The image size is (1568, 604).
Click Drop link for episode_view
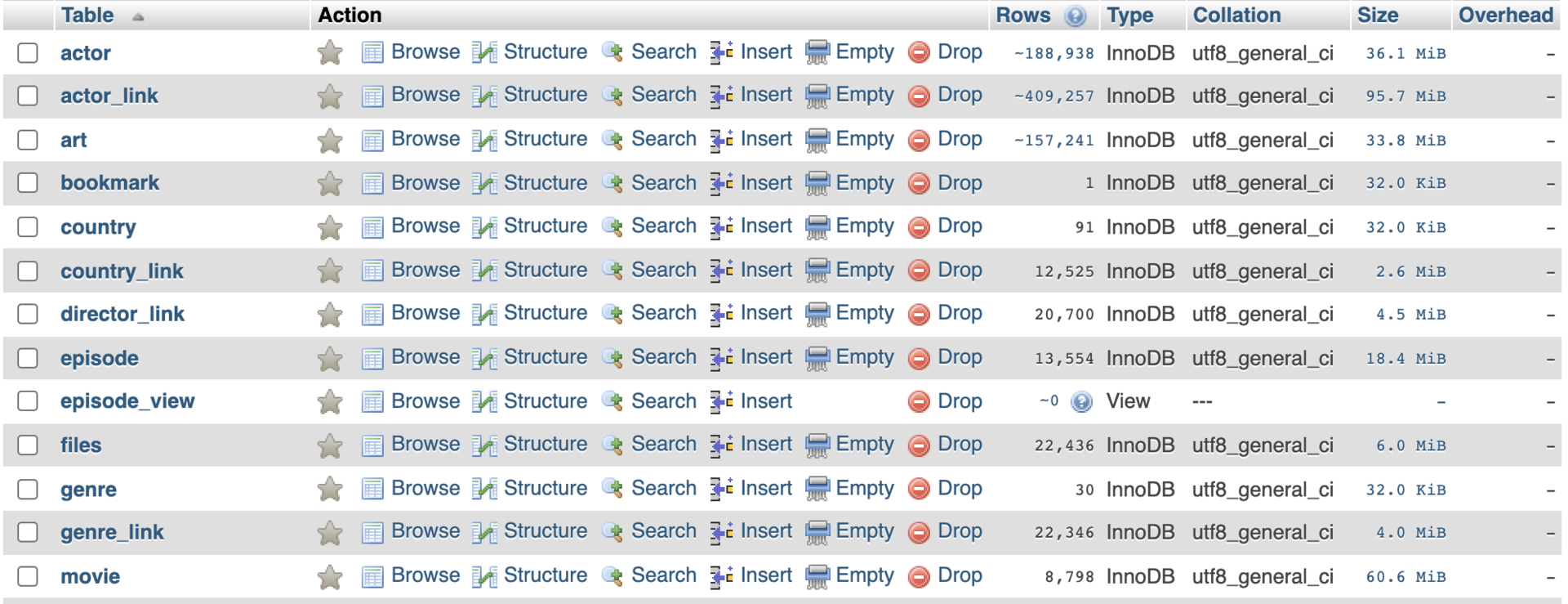[x=960, y=401]
